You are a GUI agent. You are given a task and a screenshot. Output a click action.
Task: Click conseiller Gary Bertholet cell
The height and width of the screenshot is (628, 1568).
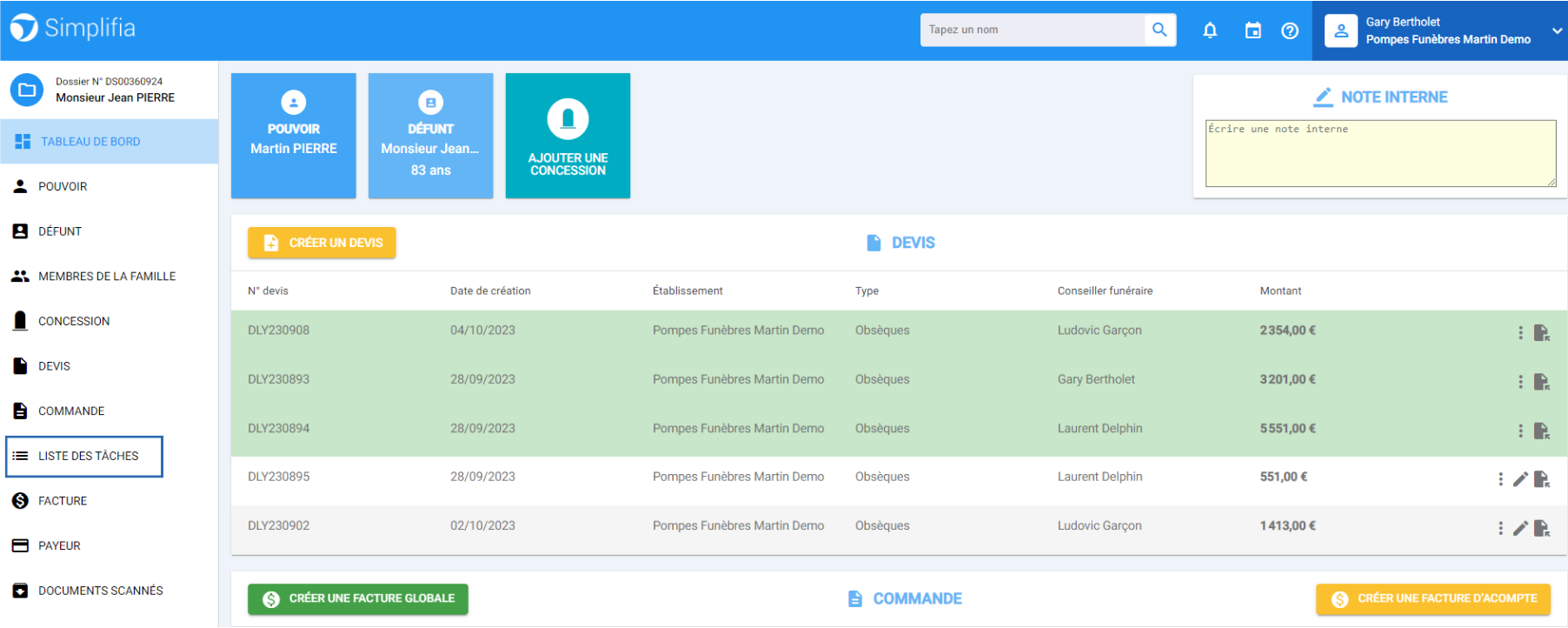pyautogui.click(x=1096, y=379)
